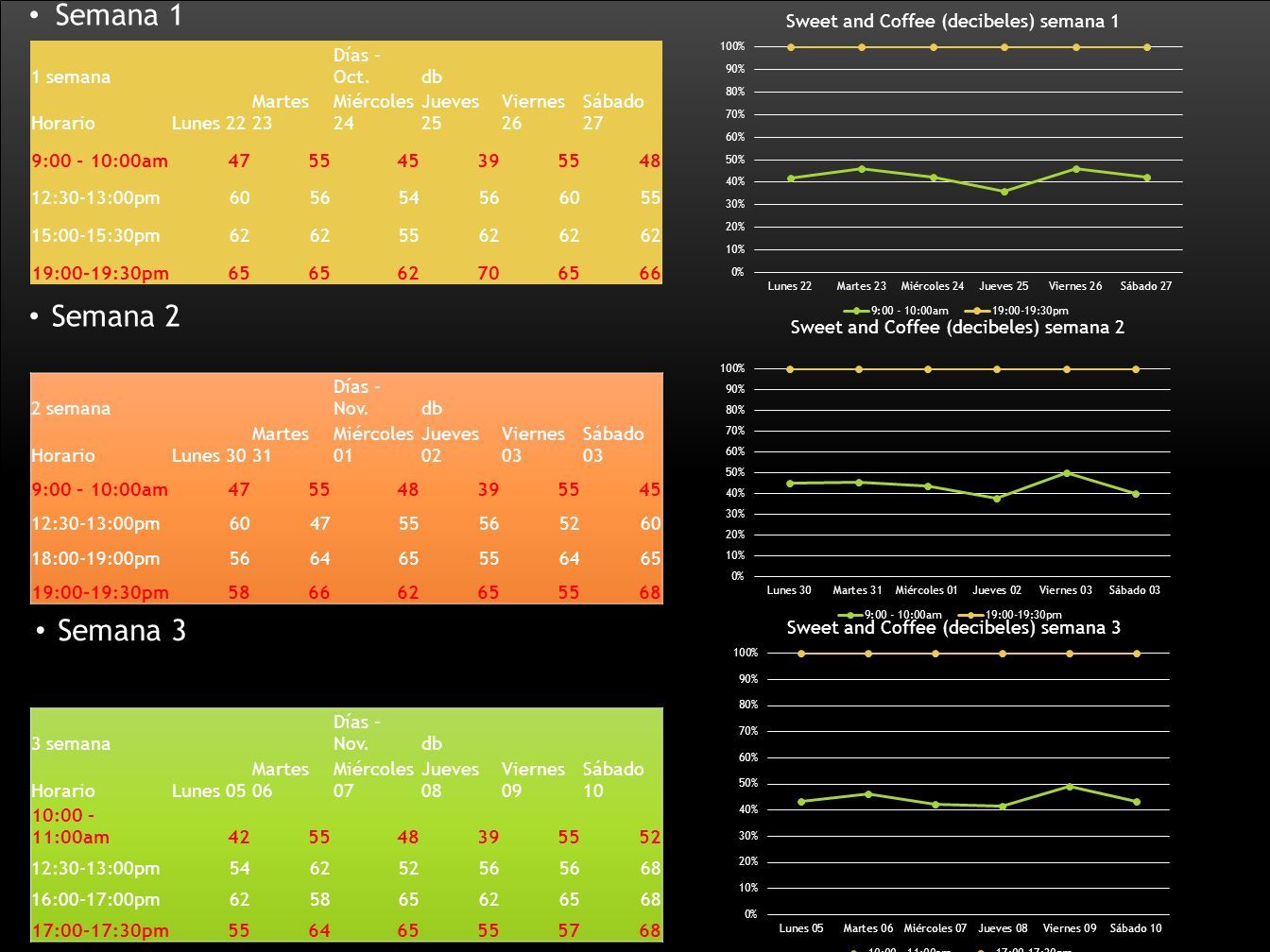Click the value 64 in the green week 3 table
This screenshot has width=1270, height=952.
[x=319, y=930]
